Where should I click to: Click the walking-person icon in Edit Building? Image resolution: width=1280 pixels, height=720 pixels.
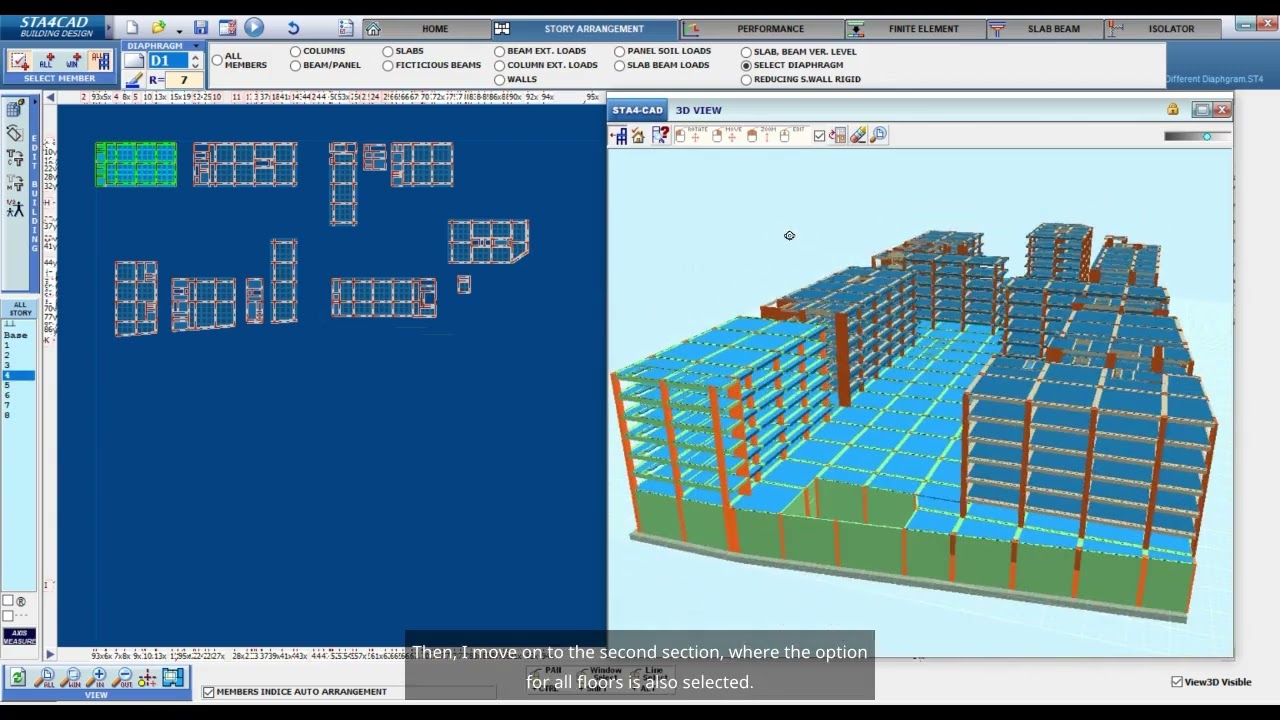click(x=15, y=208)
